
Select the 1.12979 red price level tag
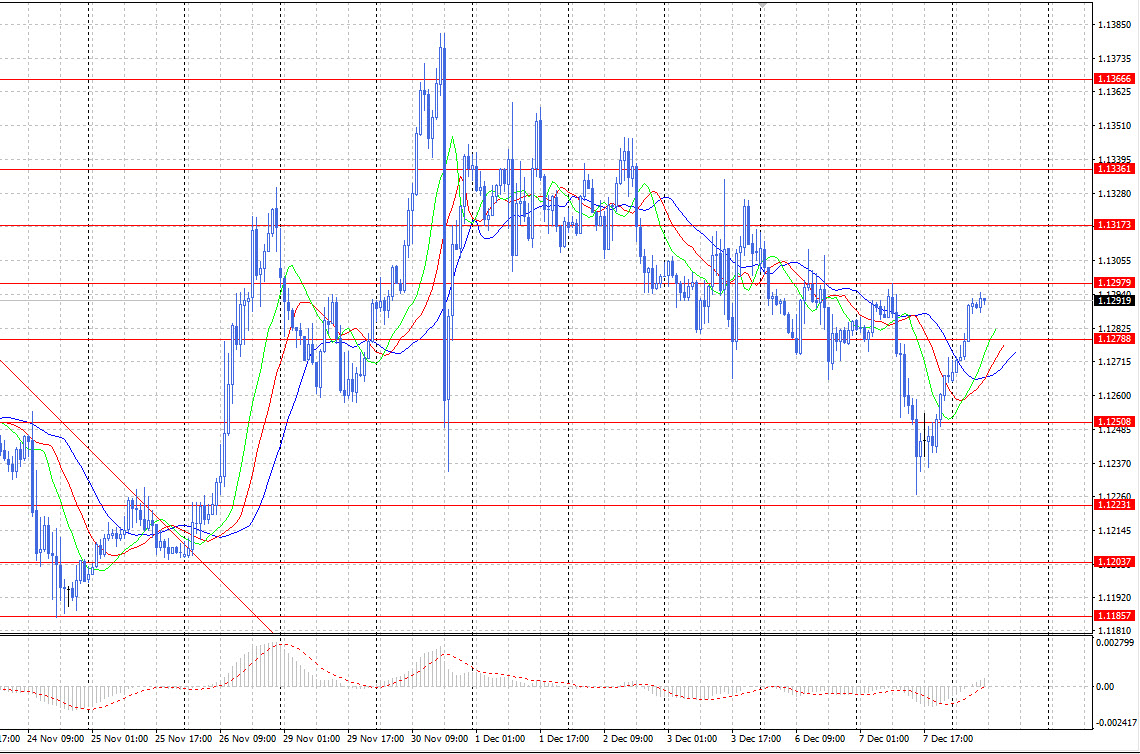[1114, 283]
